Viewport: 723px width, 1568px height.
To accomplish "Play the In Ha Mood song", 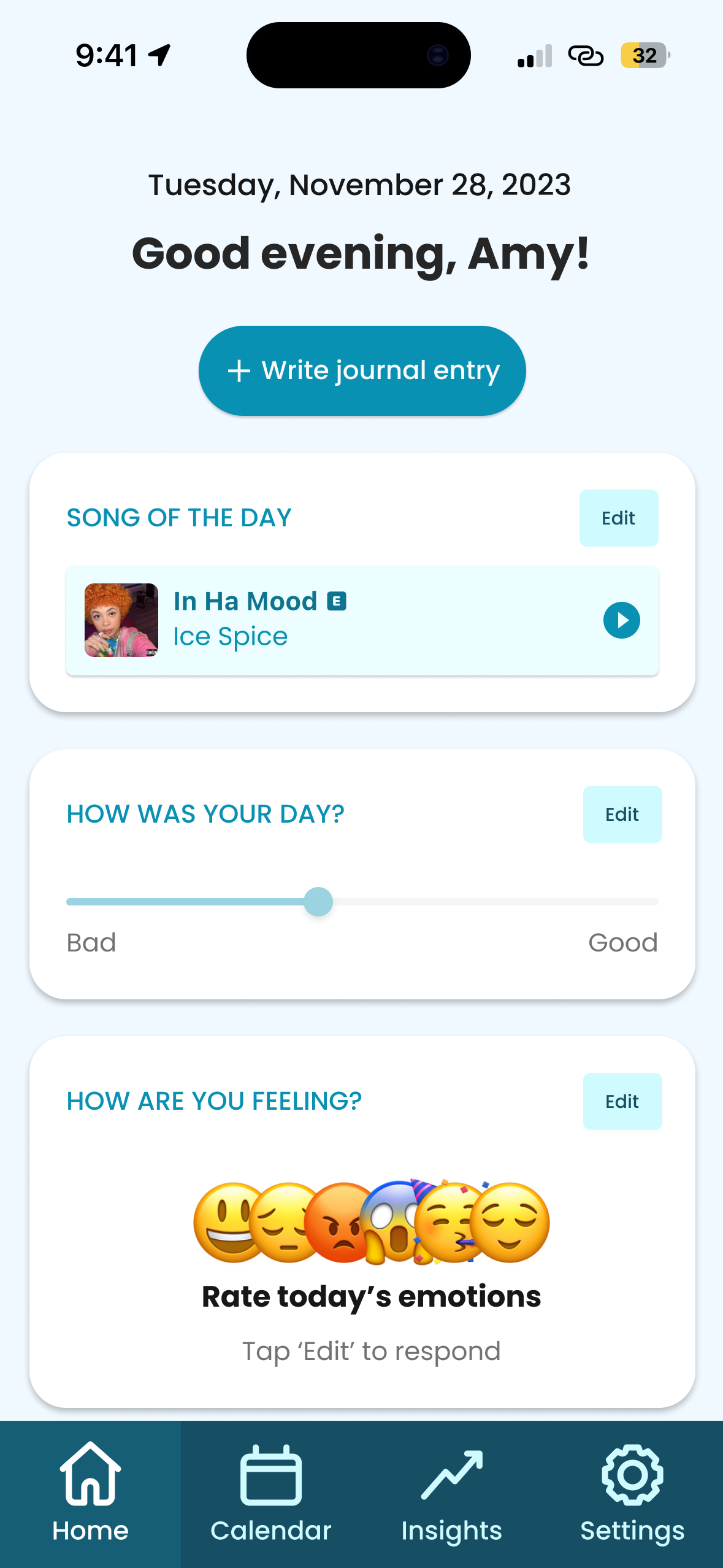I will pos(621,620).
